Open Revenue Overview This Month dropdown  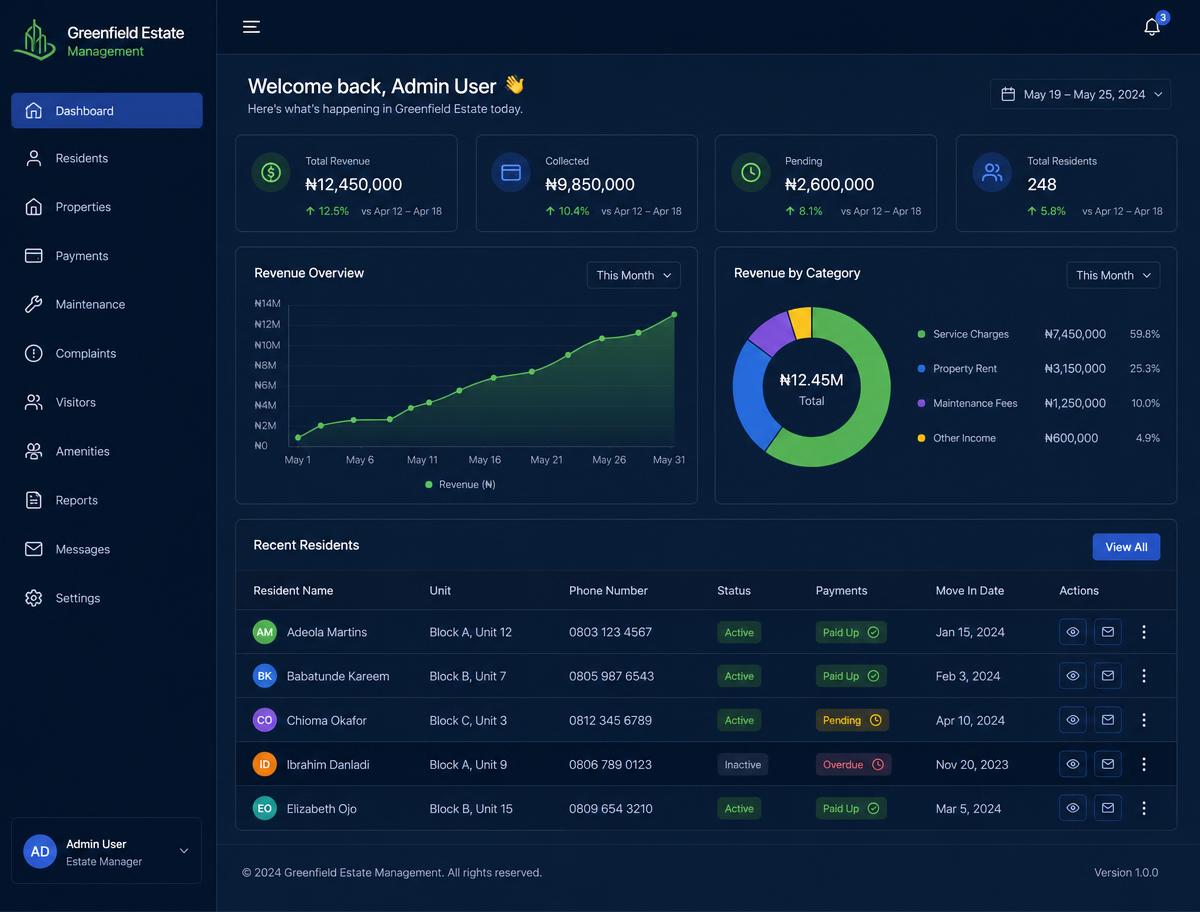coord(633,275)
